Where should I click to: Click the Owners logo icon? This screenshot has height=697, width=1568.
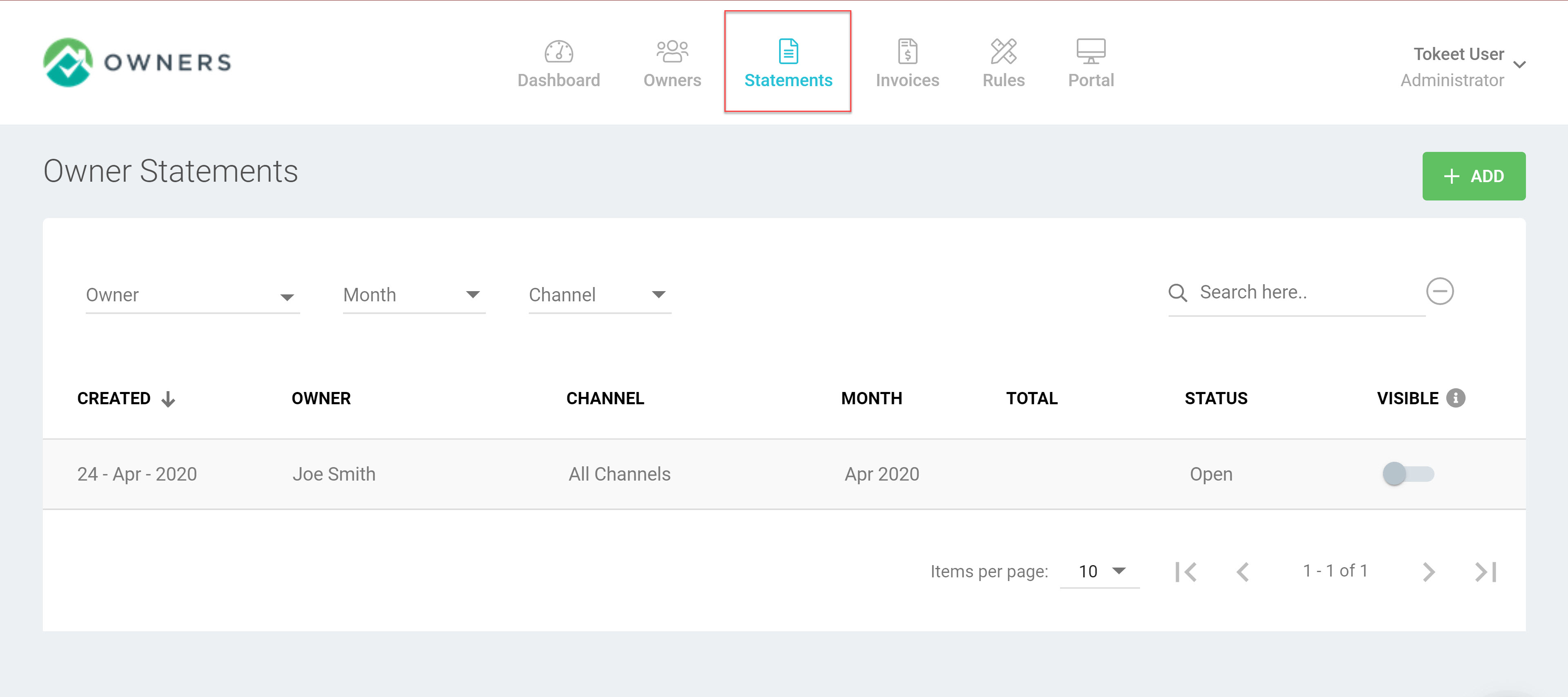click(68, 62)
